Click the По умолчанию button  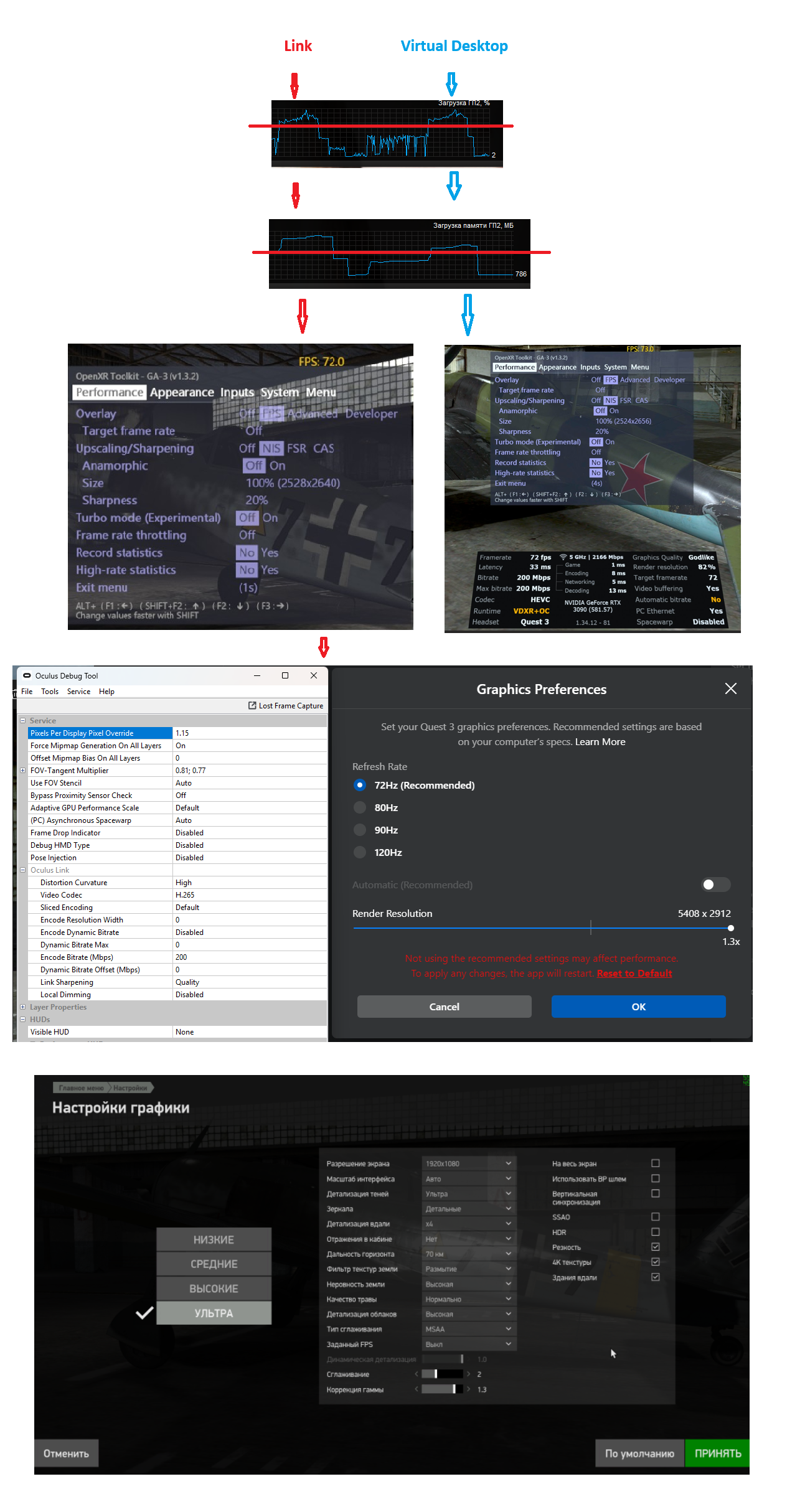click(x=640, y=1453)
